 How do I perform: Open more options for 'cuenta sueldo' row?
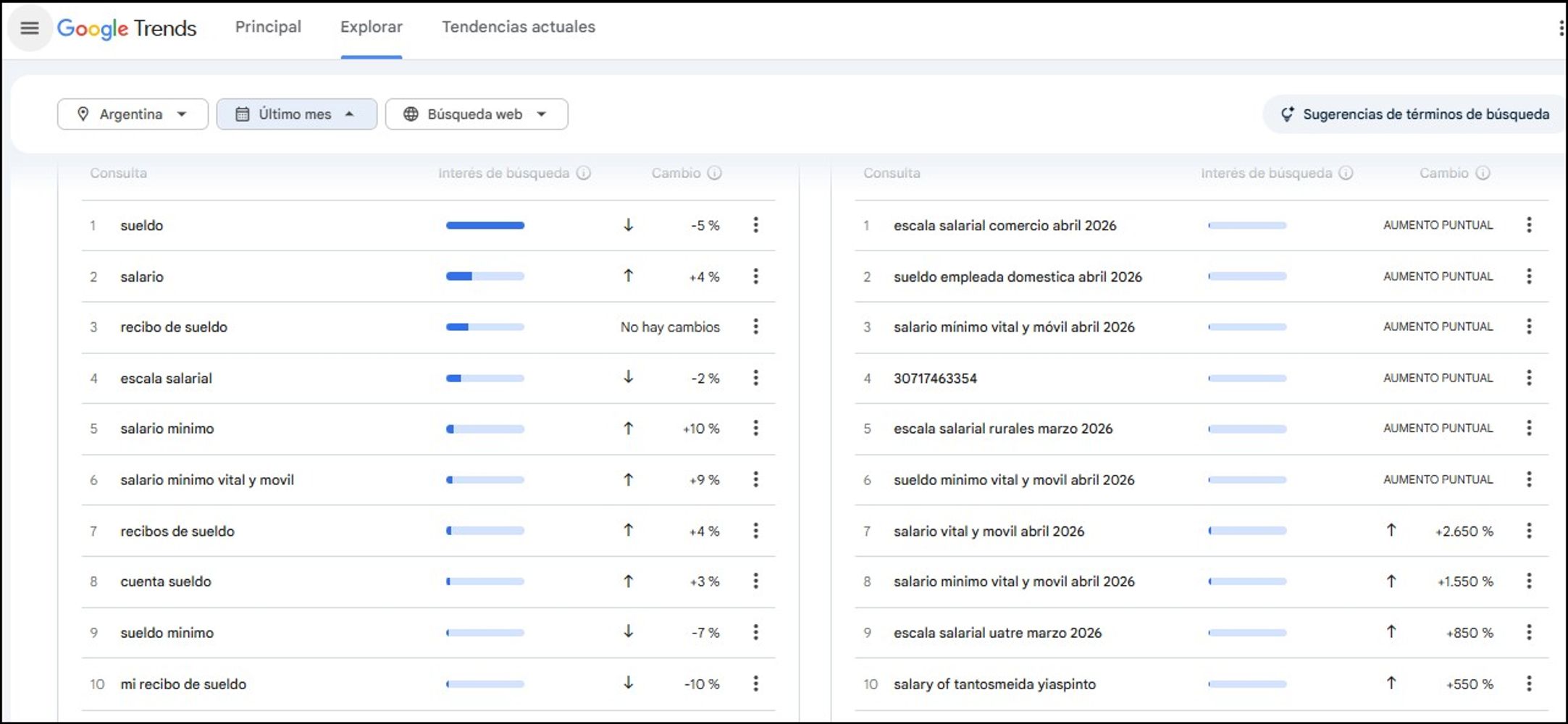[755, 581]
